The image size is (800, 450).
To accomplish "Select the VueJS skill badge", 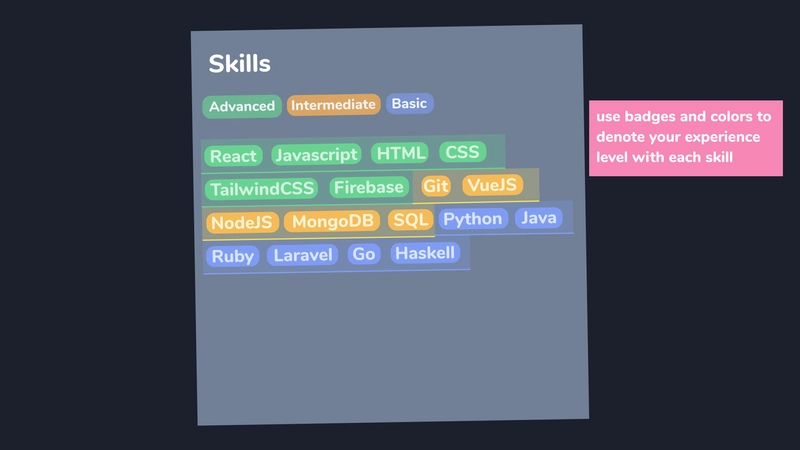I will pos(492,185).
